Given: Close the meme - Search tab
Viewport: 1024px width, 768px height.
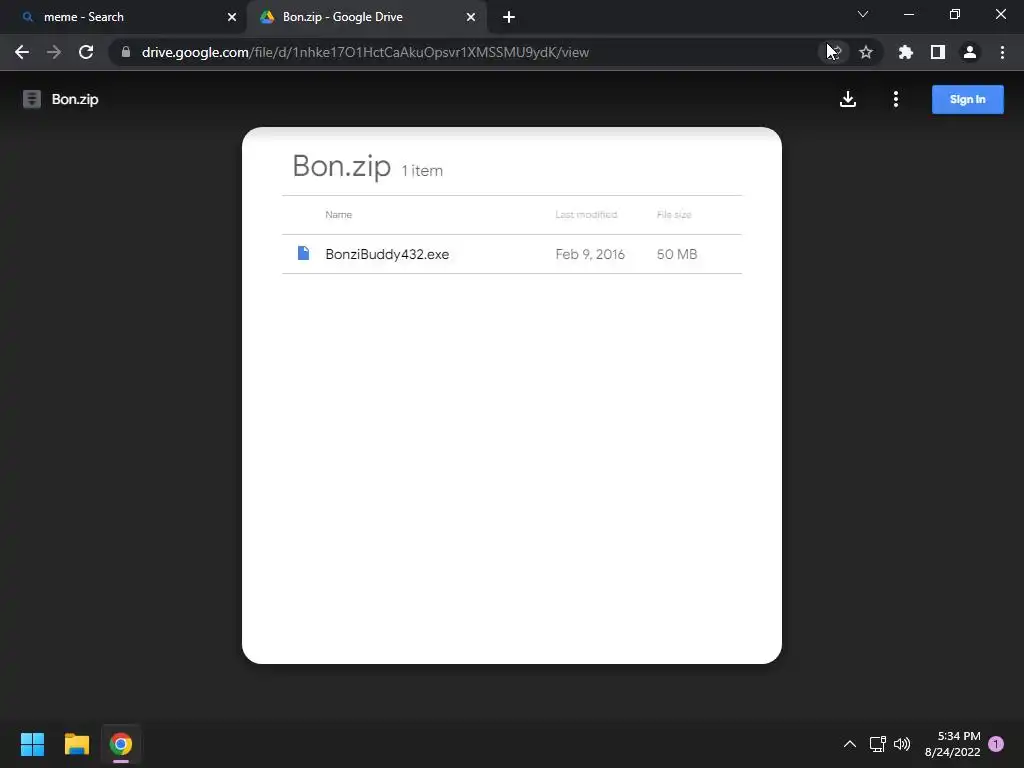Looking at the screenshot, I should coord(232,17).
